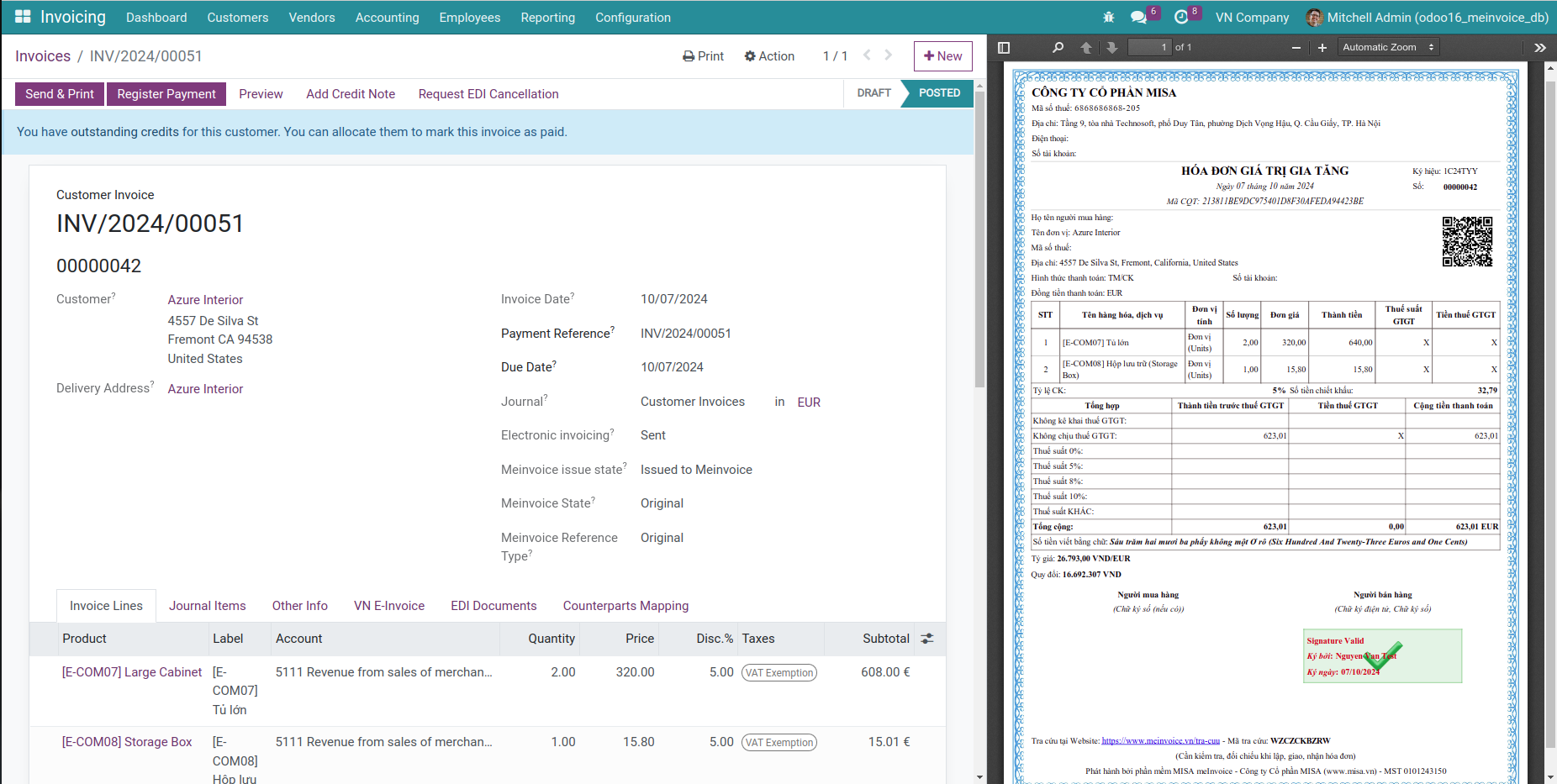Zoom out the PDF document
Viewport: 1557px width, 784px height.
pyautogui.click(x=1296, y=48)
